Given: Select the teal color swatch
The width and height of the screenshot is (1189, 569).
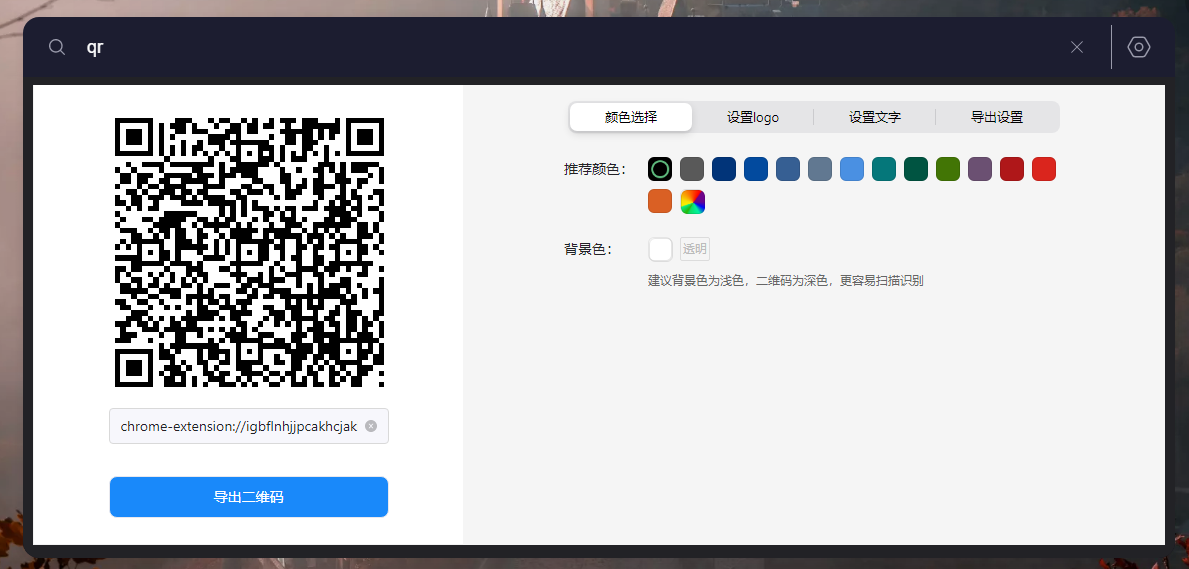Looking at the screenshot, I should (x=884, y=168).
